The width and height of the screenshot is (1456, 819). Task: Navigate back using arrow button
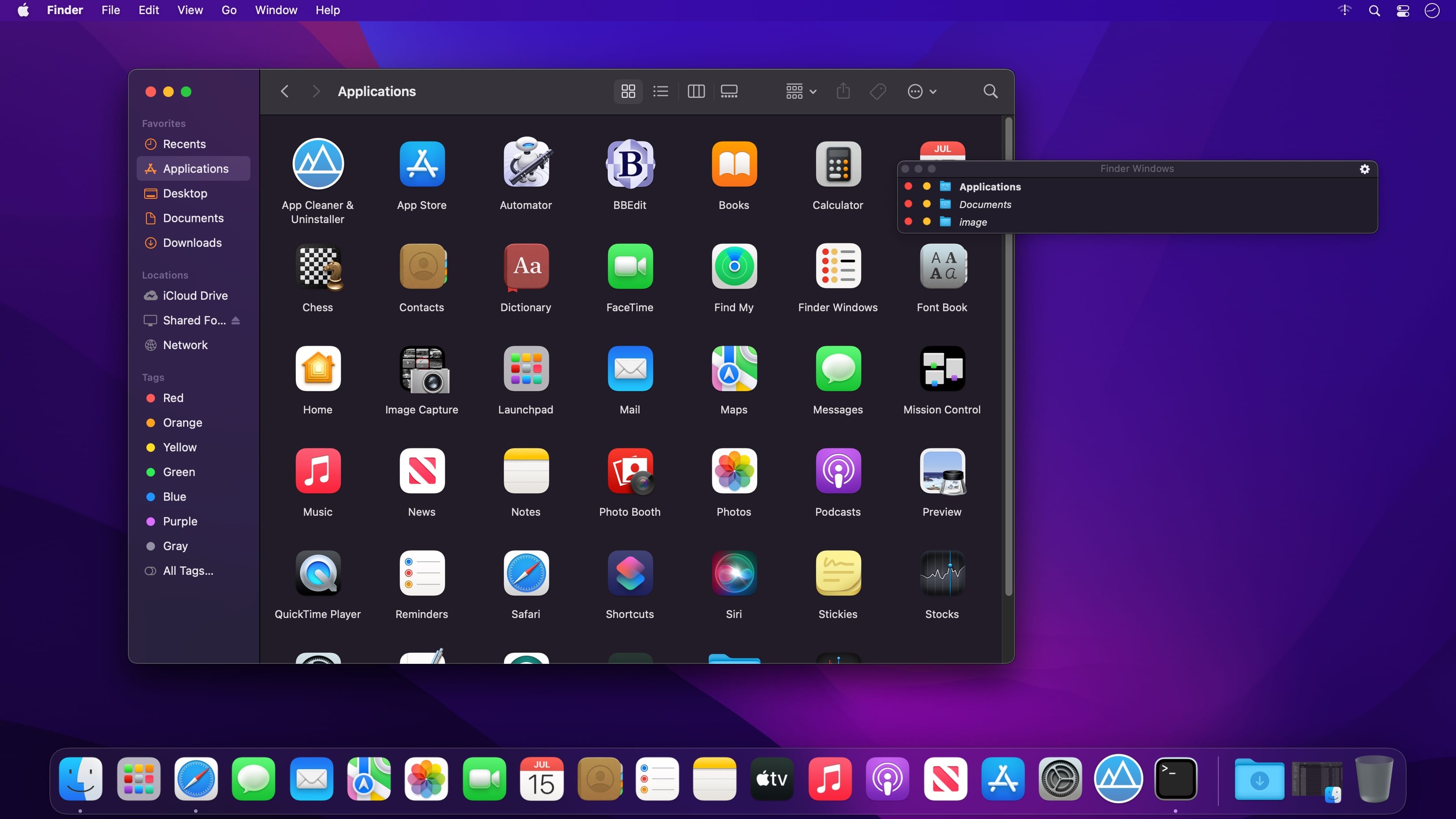(x=284, y=91)
